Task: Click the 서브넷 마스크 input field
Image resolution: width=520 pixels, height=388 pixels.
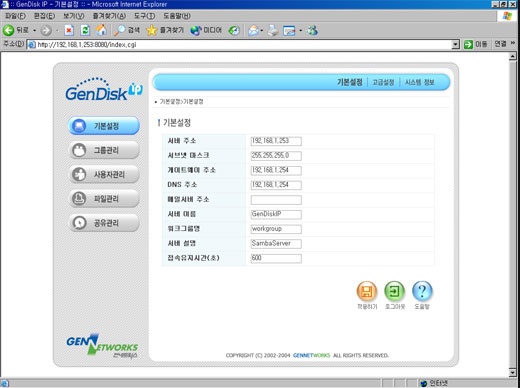Action: (x=276, y=156)
